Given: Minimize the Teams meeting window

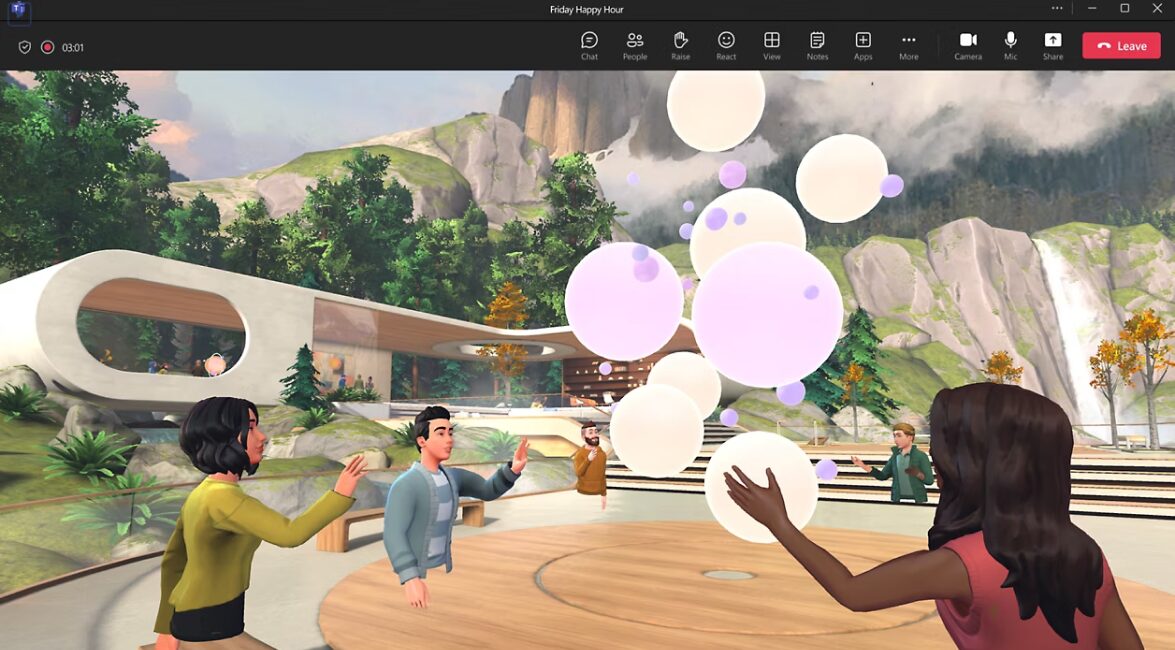Looking at the screenshot, I should [x=1092, y=8].
